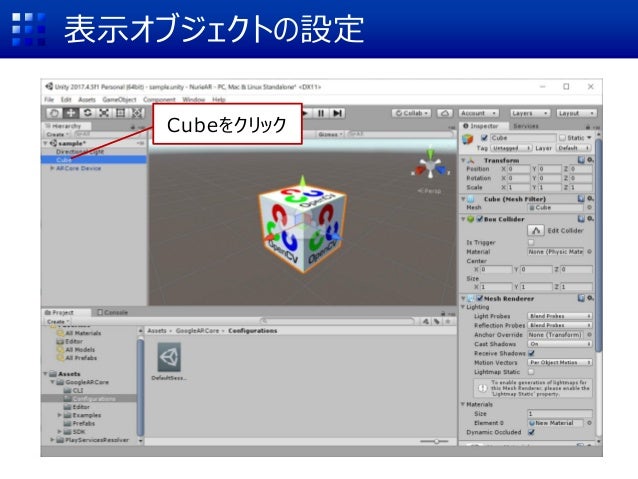Switch to the Console tab

click(x=113, y=313)
